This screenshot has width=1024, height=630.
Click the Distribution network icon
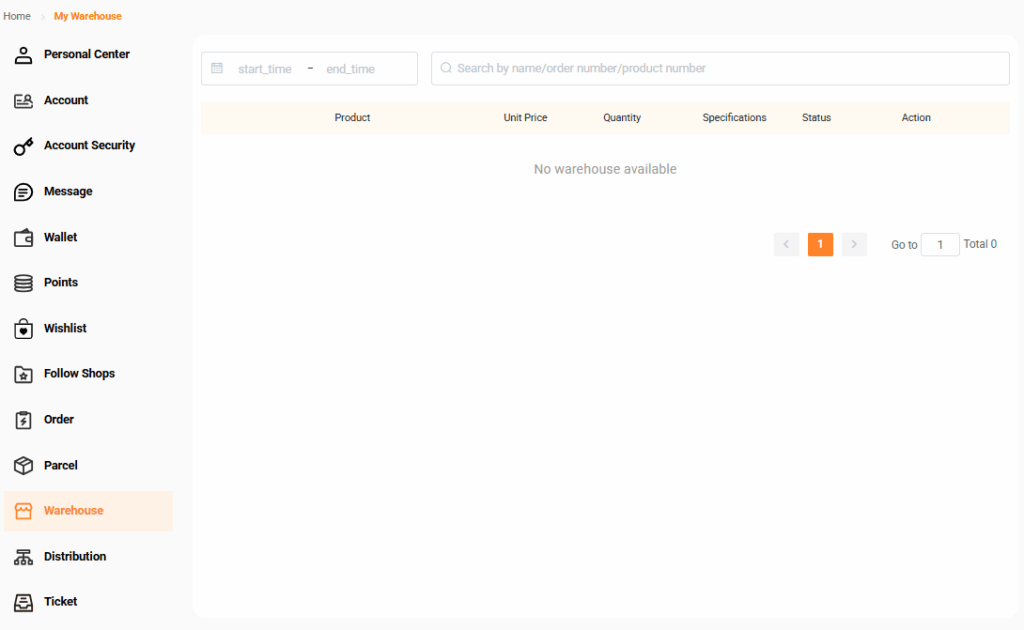pyautogui.click(x=23, y=557)
